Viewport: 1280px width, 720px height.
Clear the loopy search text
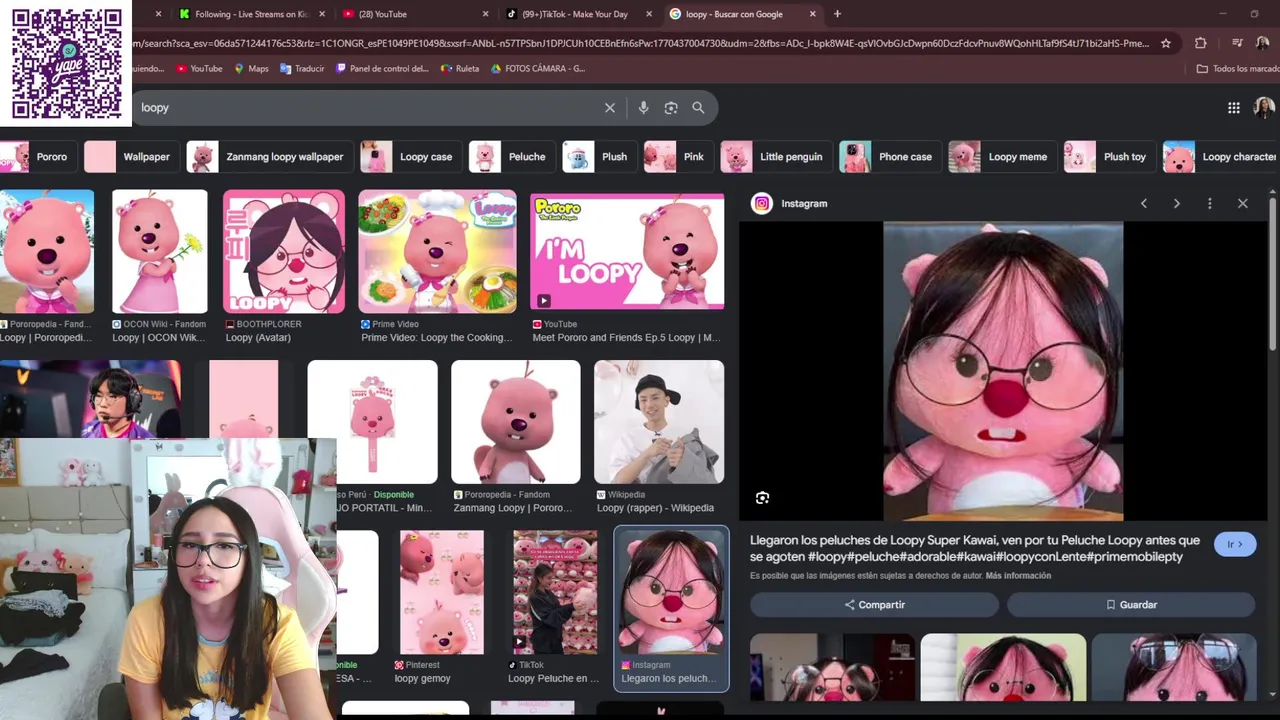point(610,108)
